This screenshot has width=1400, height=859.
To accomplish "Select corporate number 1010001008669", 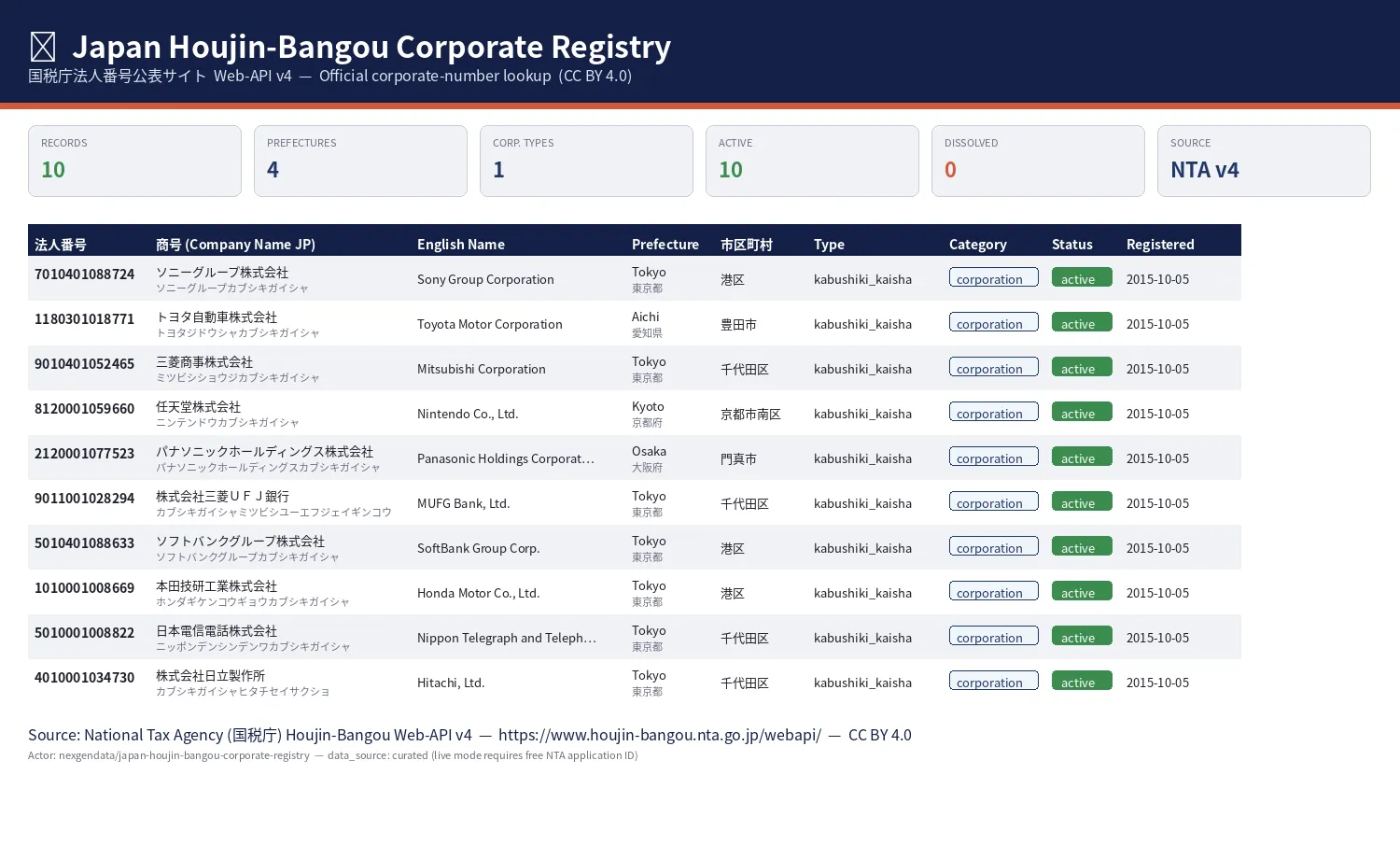I will [x=85, y=588].
